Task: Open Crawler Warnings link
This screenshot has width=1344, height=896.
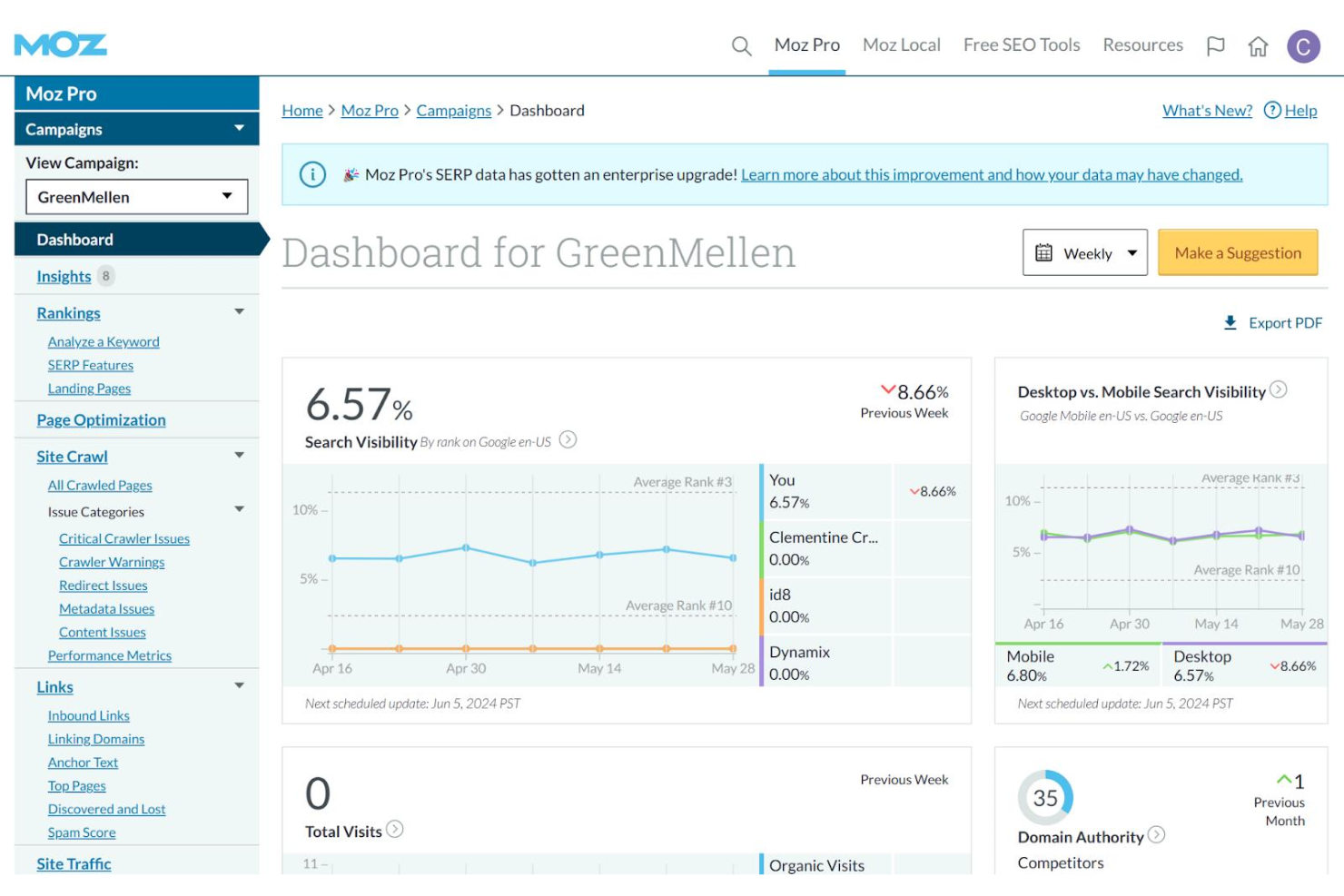Action: (x=112, y=562)
